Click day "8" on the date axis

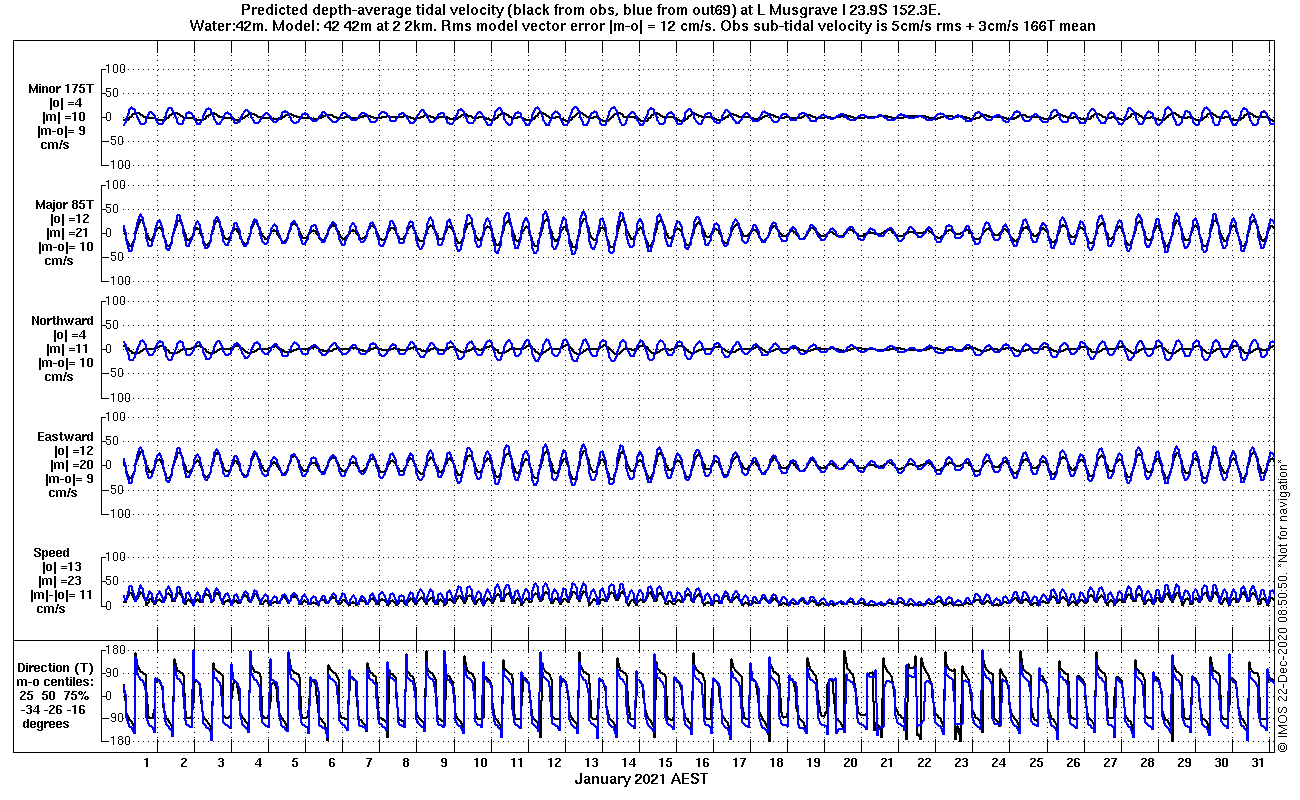pyautogui.click(x=405, y=762)
